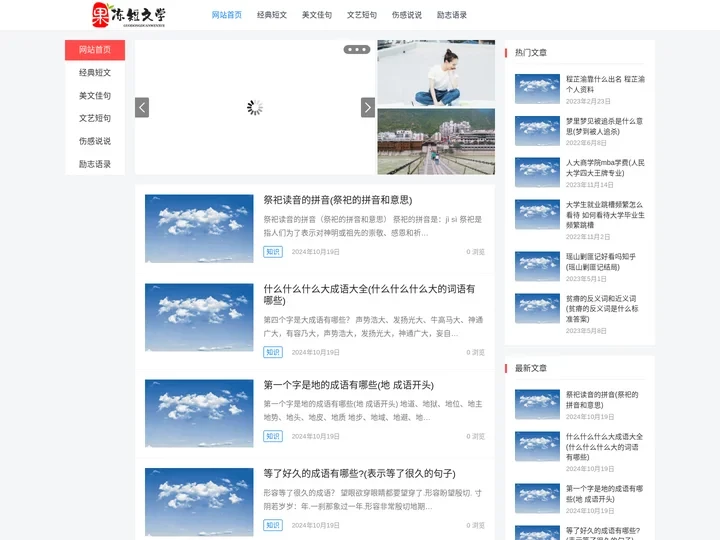Click 知识 tag under 什么什么什么大成语大全 article

(273, 352)
